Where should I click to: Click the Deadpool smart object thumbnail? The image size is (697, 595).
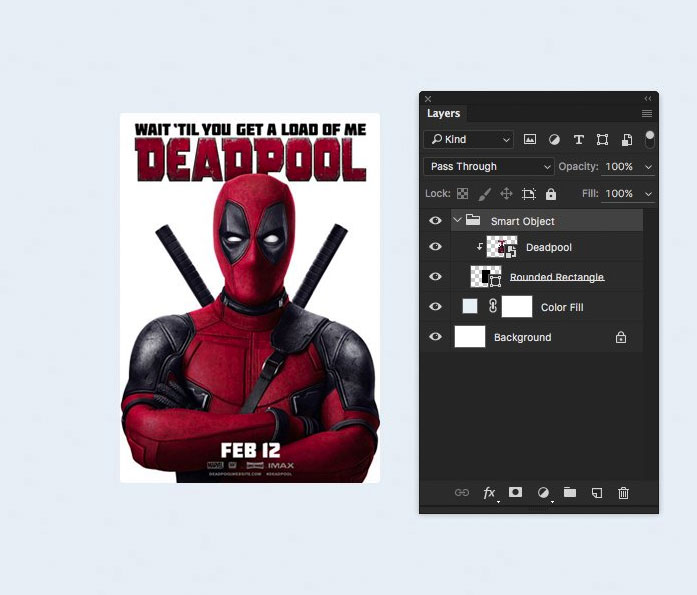[x=502, y=247]
